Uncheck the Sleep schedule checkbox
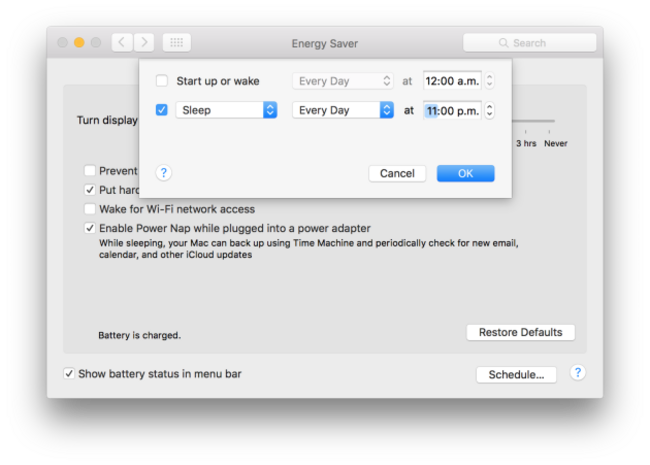This screenshot has width=650, height=465. tap(162, 110)
